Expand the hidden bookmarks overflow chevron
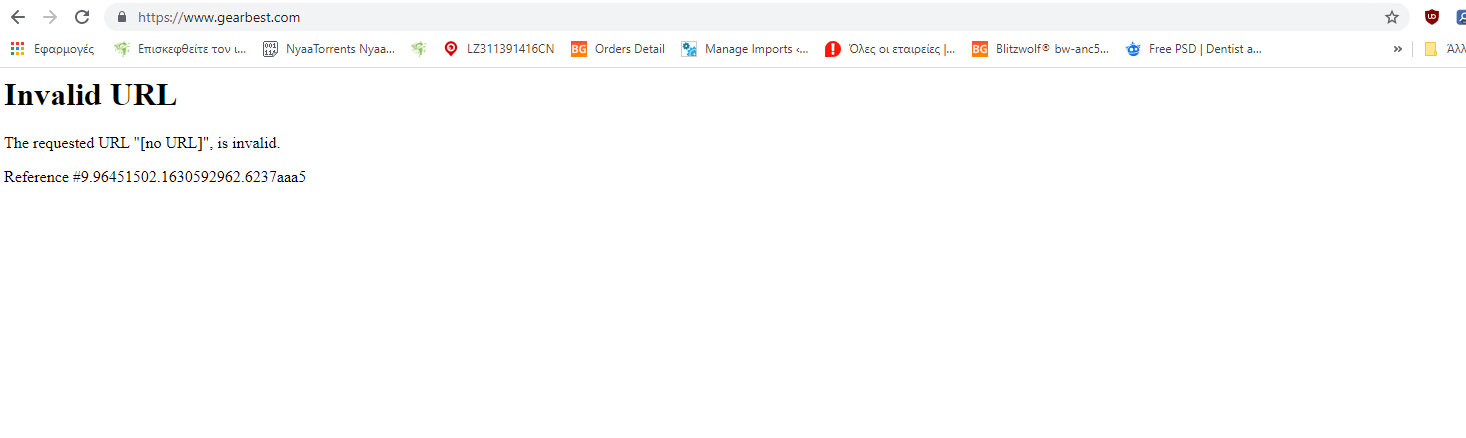The height and width of the screenshot is (438, 1466). click(1397, 49)
